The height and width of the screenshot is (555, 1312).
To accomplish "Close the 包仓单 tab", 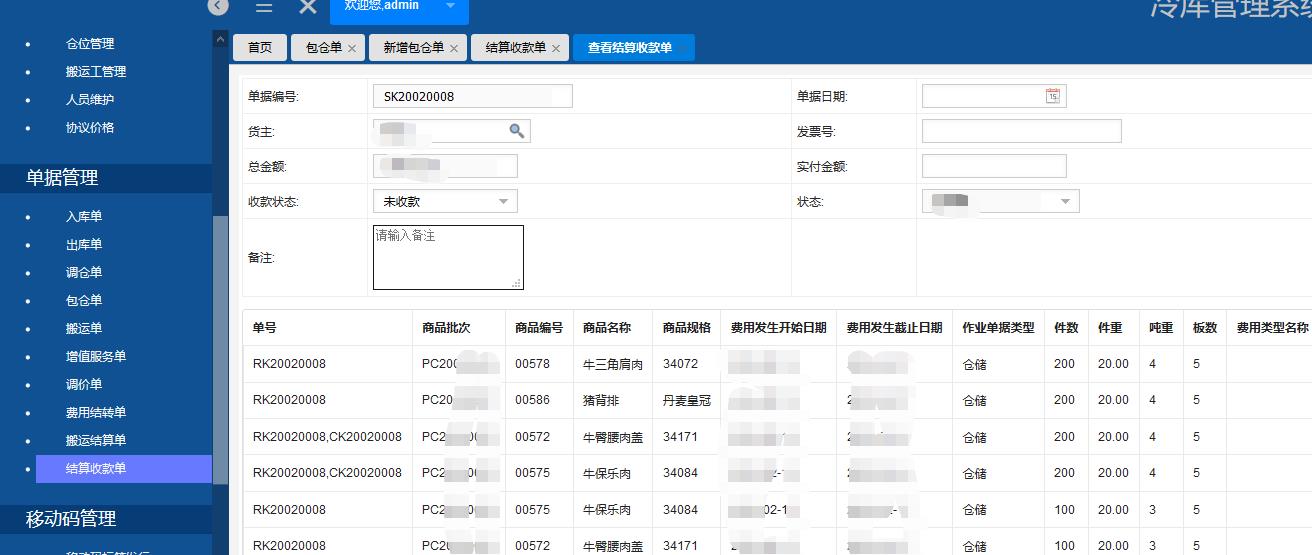I will pos(352,48).
